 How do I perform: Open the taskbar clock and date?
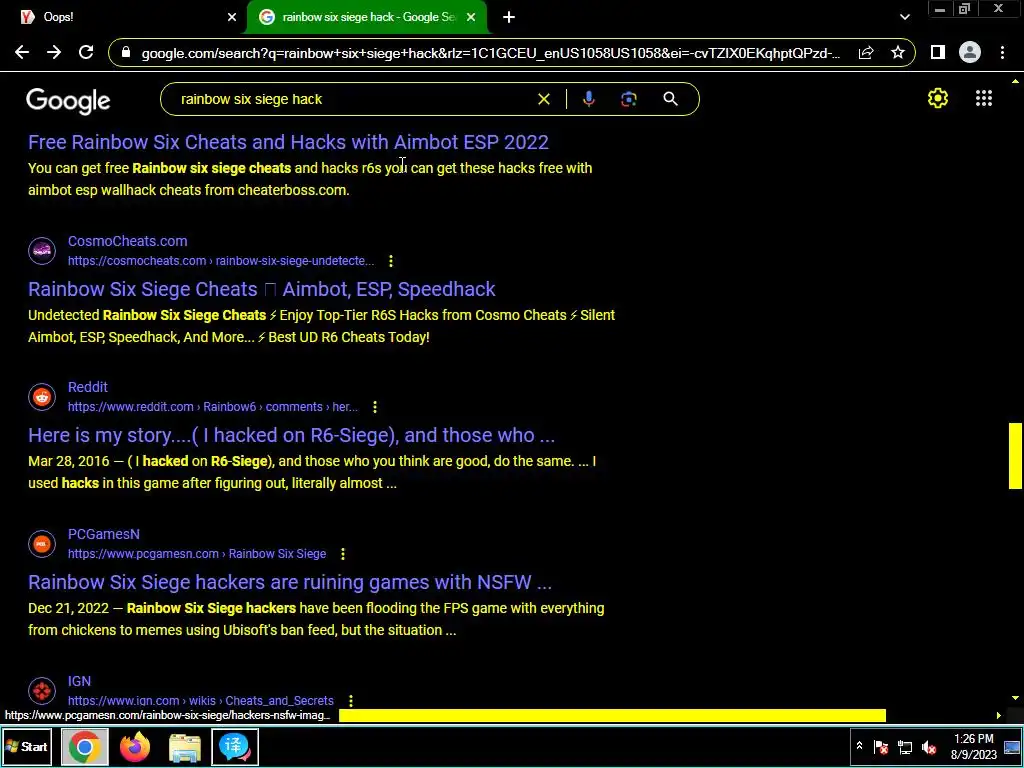click(x=974, y=747)
